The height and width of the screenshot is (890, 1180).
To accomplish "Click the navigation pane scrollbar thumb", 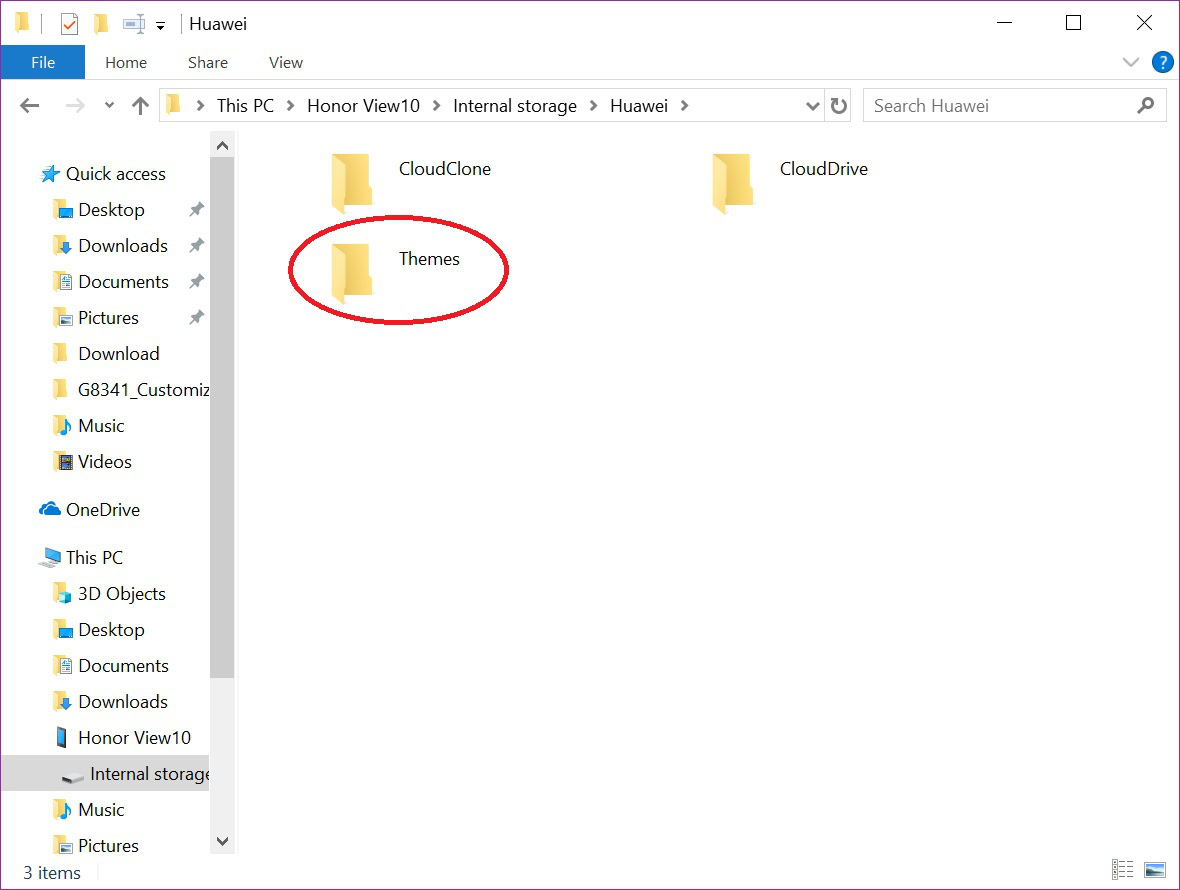I will [222, 418].
